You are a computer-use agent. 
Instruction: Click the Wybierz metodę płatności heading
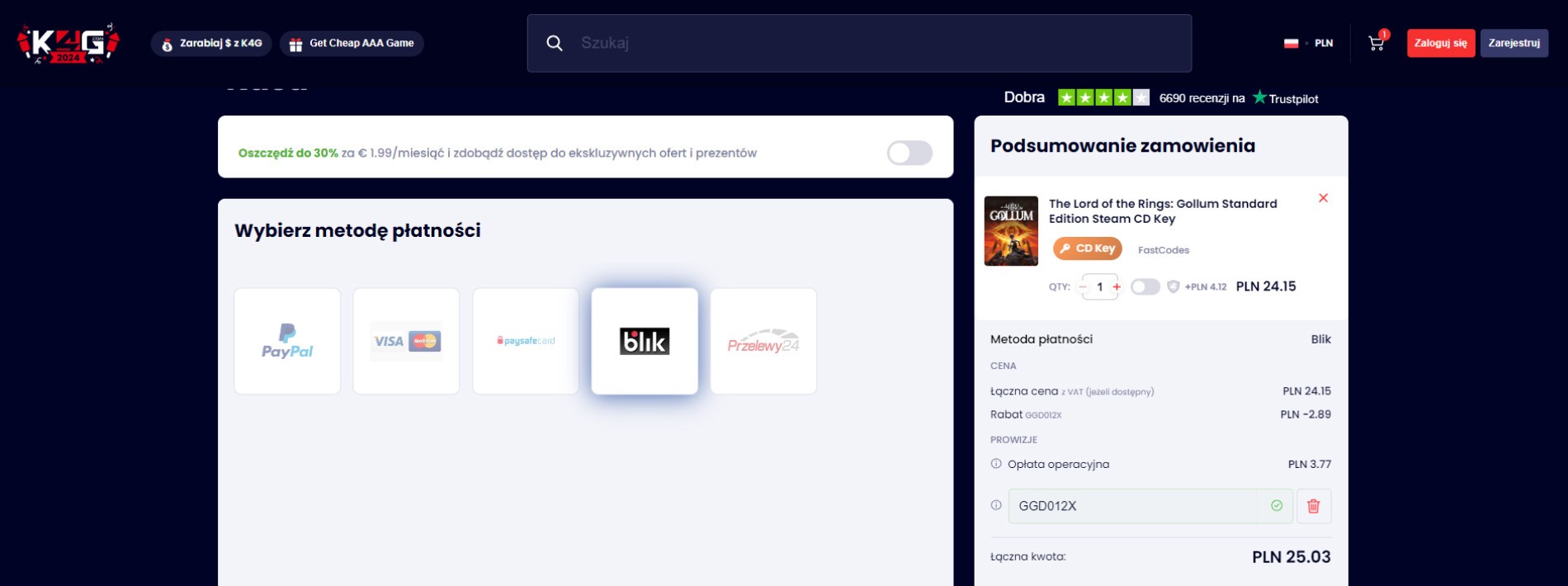point(357,230)
